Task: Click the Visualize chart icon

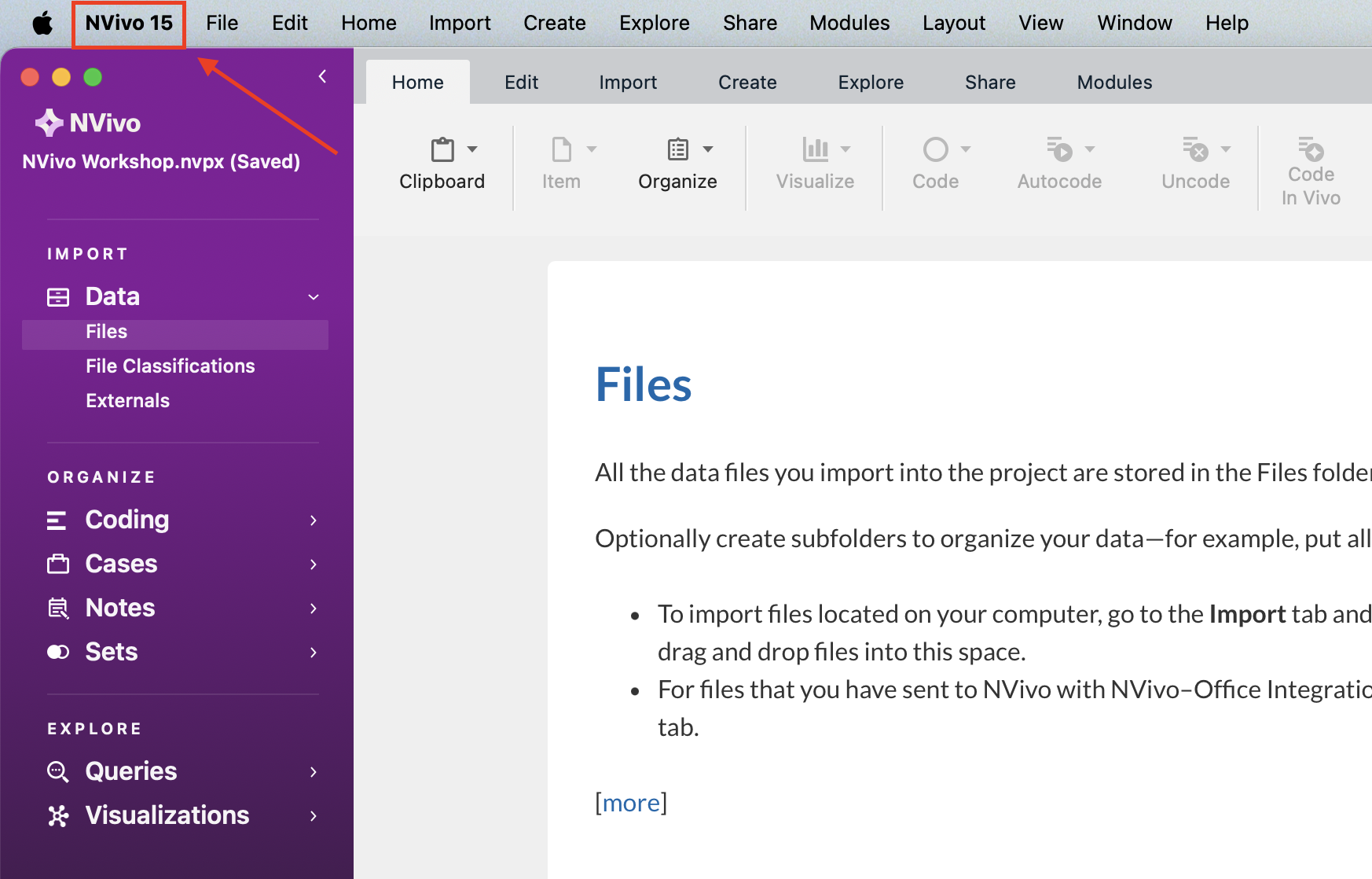Action: click(x=816, y=149)
